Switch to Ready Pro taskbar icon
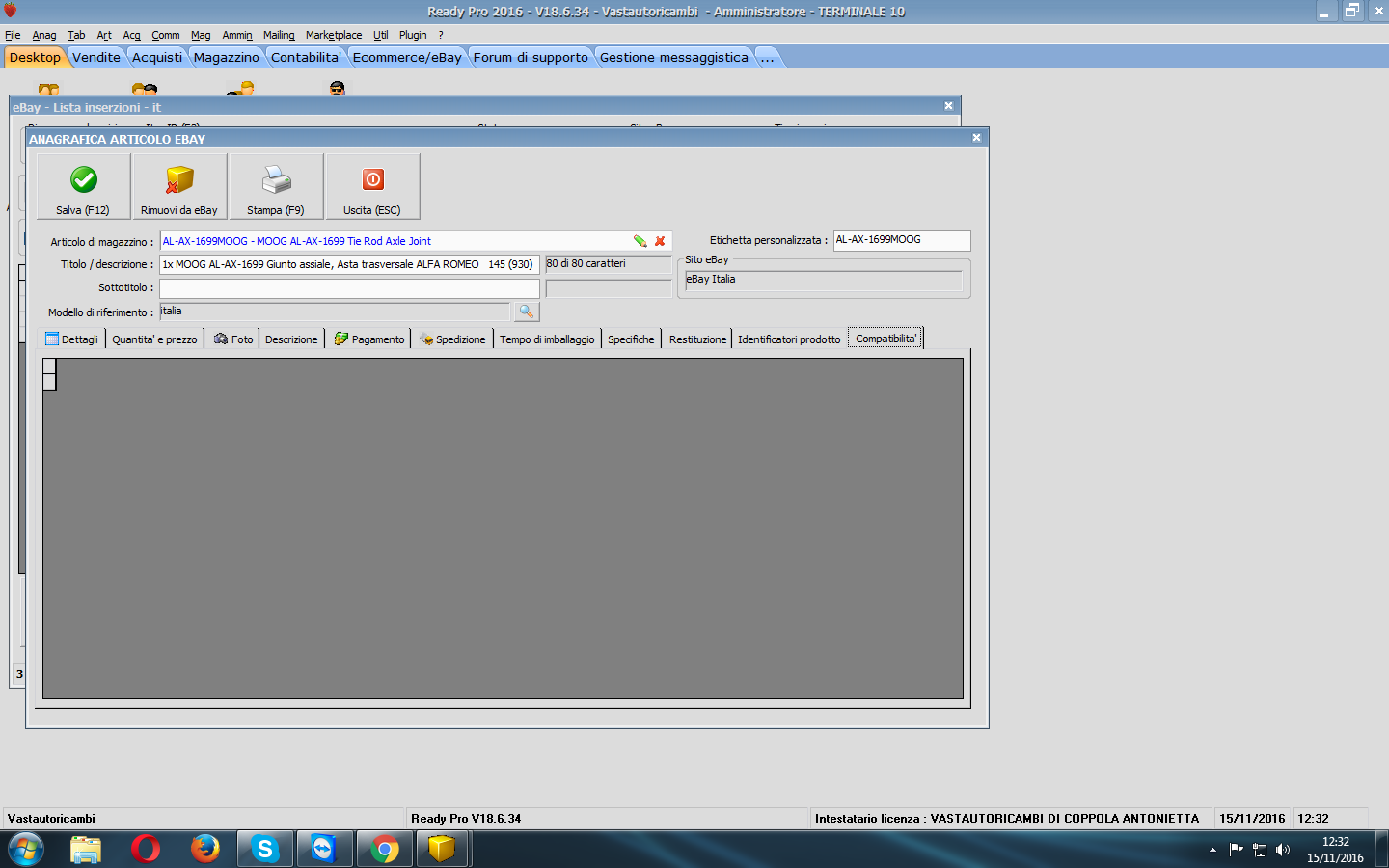The width and height of the screenshot is (1389, 868). click(442, 850)
